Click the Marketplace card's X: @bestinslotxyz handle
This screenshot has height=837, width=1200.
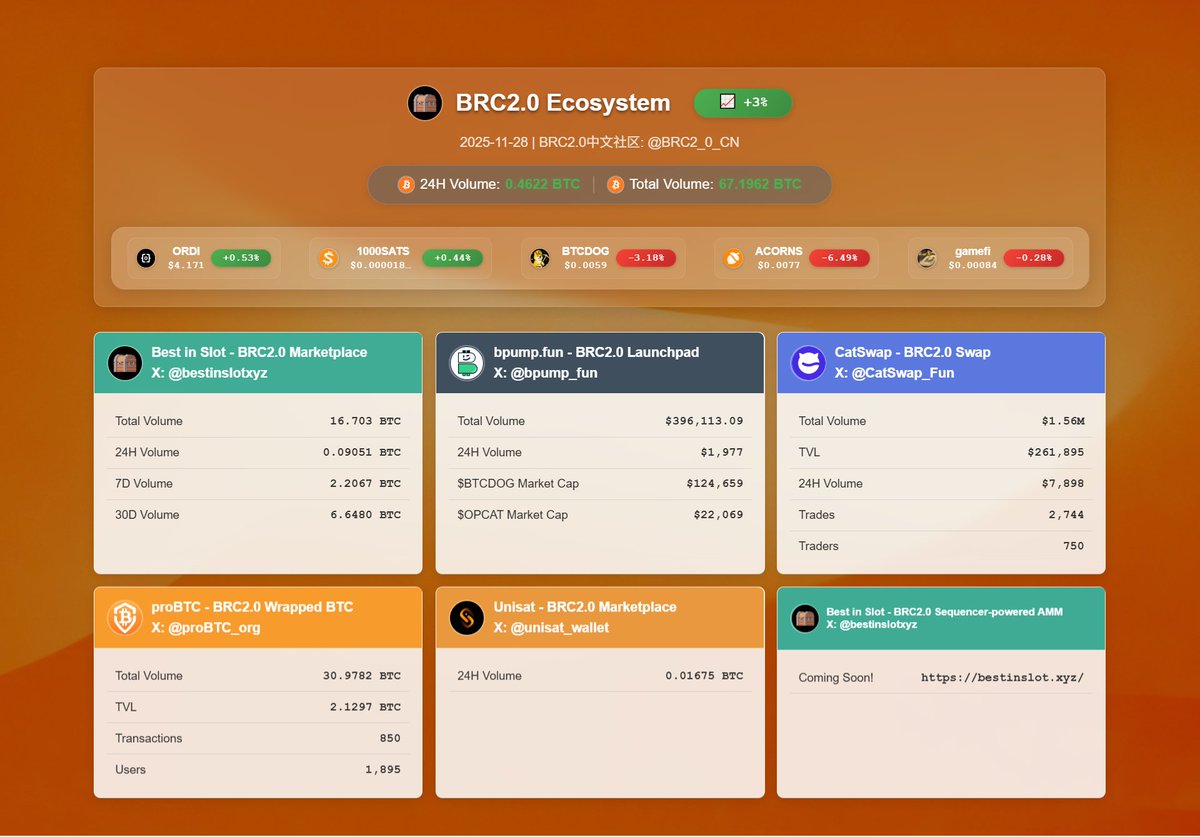[x=210, y=373]
